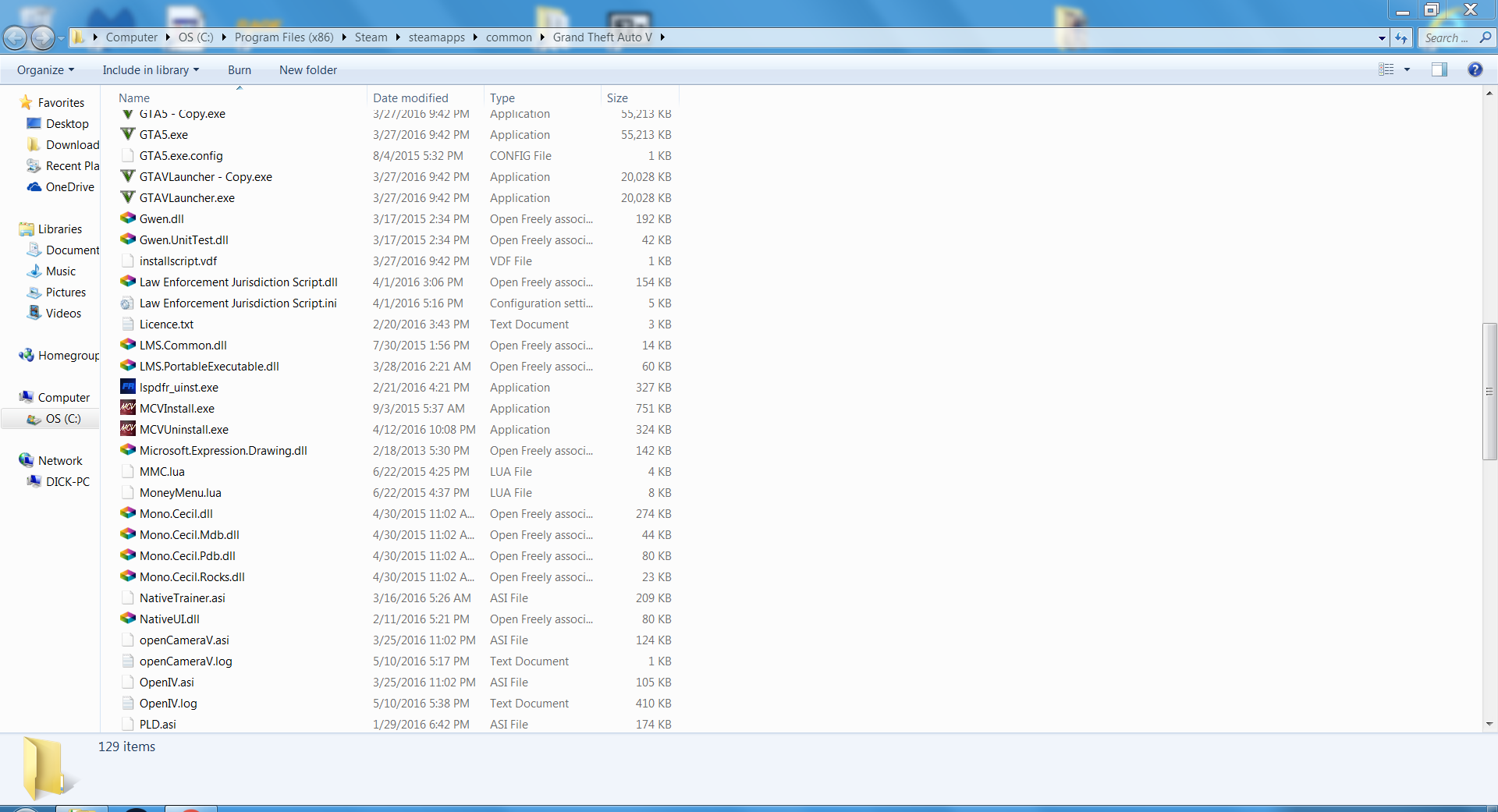Screen dimensions: 1498x812
Task: Click the refresh address bar icon
Action: 1401,37
